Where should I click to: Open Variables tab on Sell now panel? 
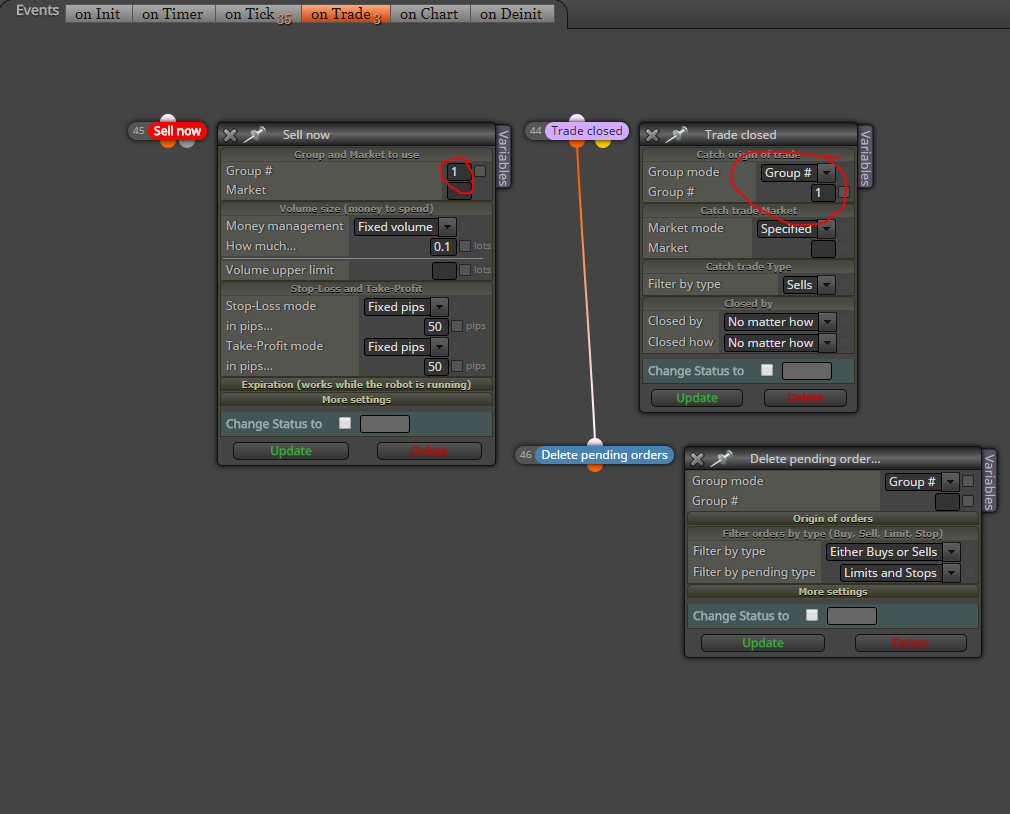tap(504, 157)
